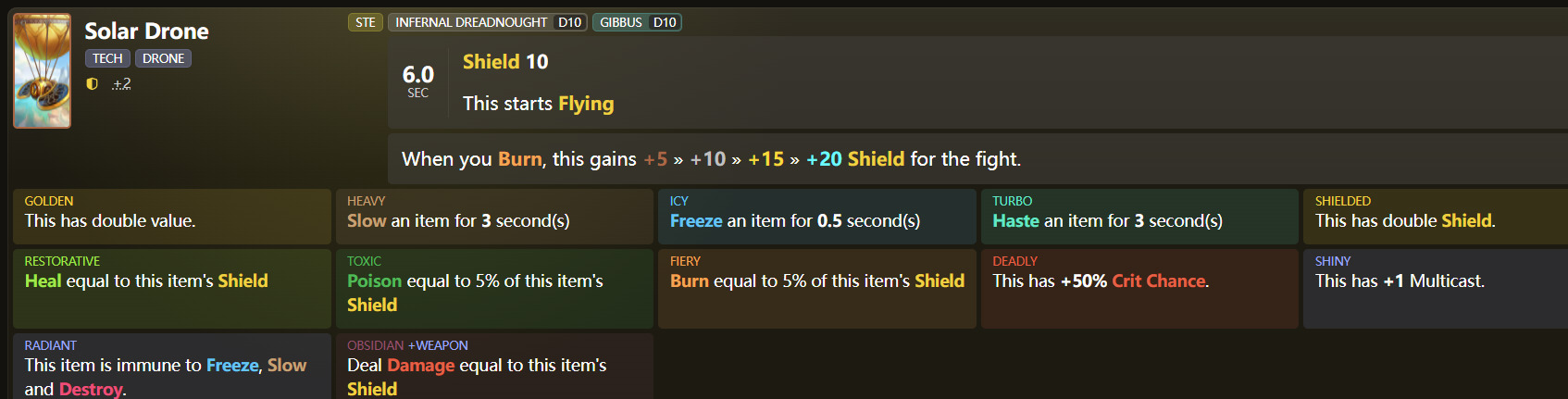Choose the Fiery enchantment card
Viewport: 1568px width, 399px height.
pos(816,288)
